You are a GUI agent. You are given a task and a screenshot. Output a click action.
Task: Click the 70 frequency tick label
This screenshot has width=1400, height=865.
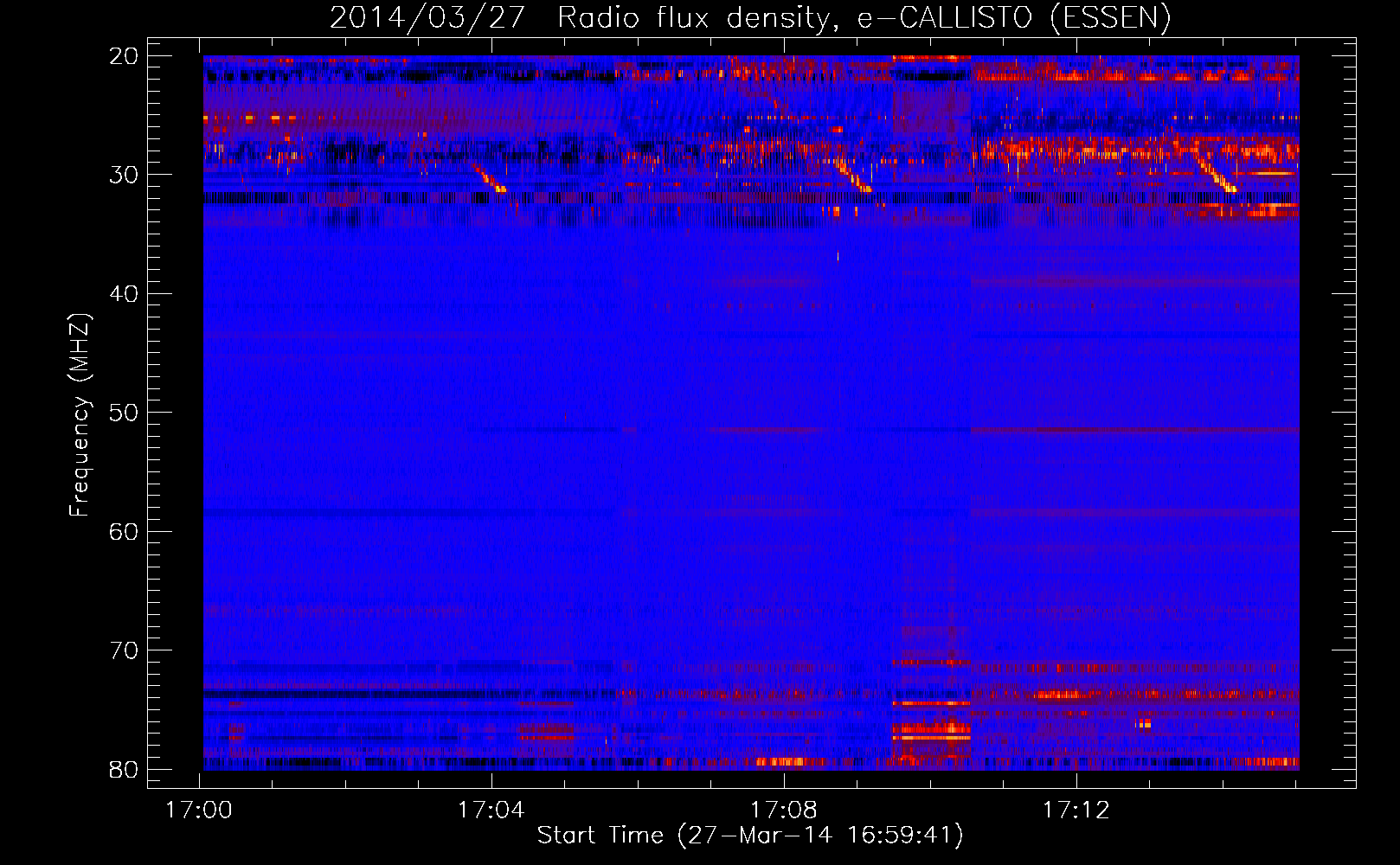(124, 650)
